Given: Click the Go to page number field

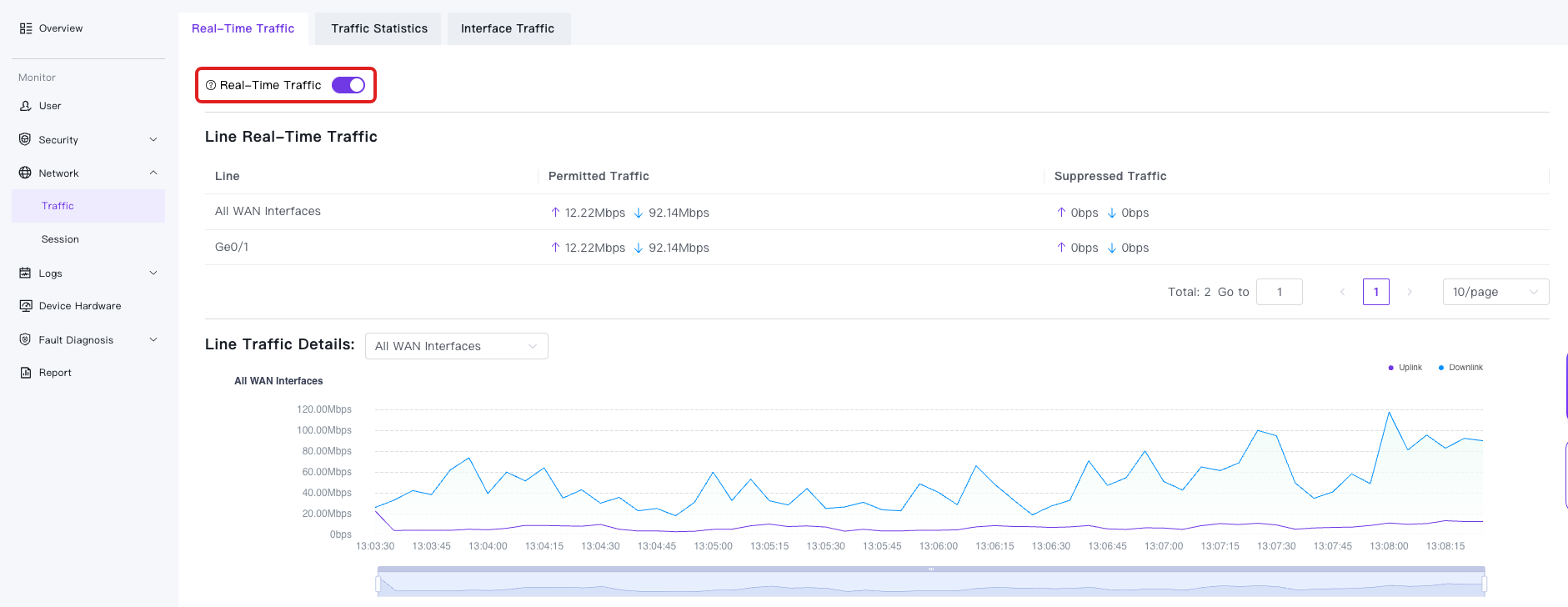Looking at the screenshot, I should click(1280, 292).
